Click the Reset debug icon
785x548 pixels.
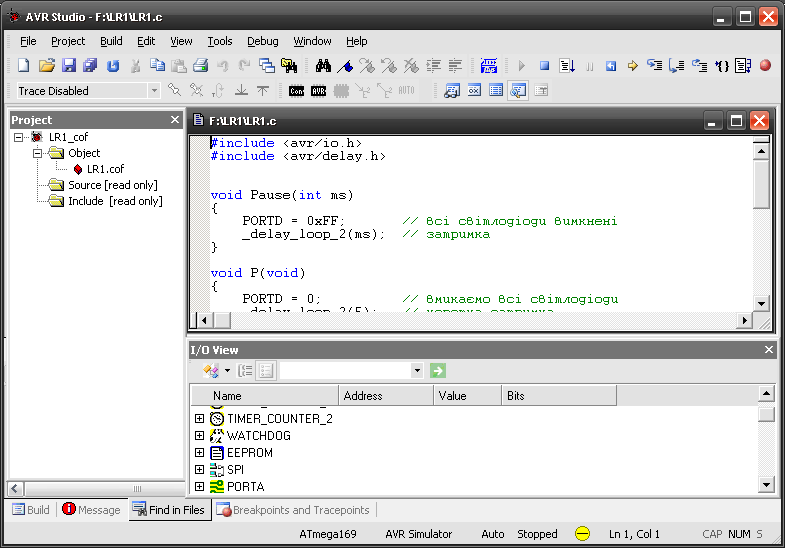pyautogui.click(x=611, y=66)
